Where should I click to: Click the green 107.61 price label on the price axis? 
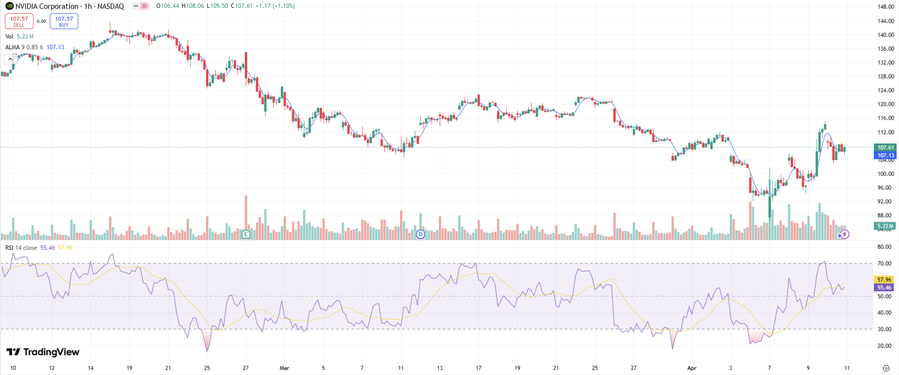click(x=884, y=147)
